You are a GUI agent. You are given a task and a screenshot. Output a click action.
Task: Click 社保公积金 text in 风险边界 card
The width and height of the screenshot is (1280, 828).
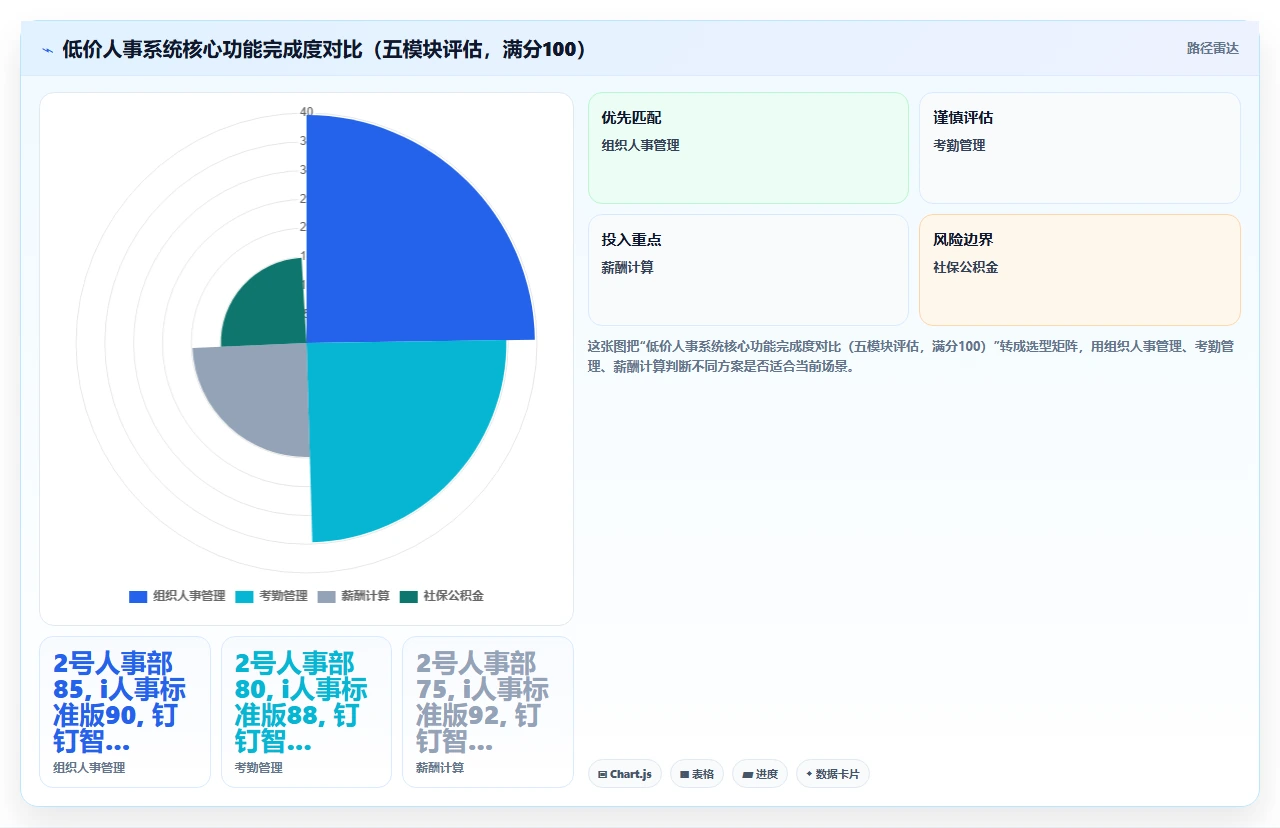pos(965,268)
